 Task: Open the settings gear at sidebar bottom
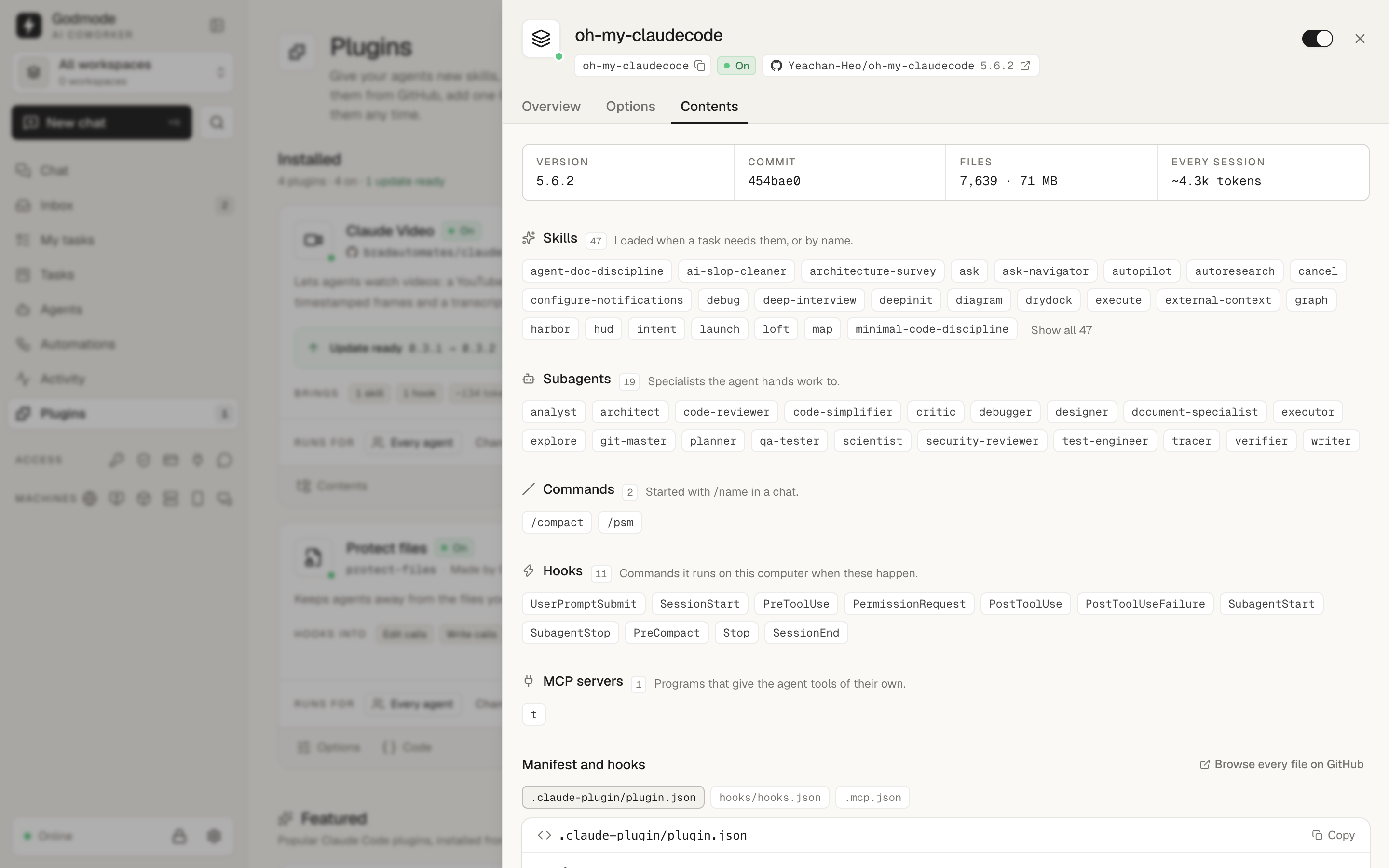point(214,836)
